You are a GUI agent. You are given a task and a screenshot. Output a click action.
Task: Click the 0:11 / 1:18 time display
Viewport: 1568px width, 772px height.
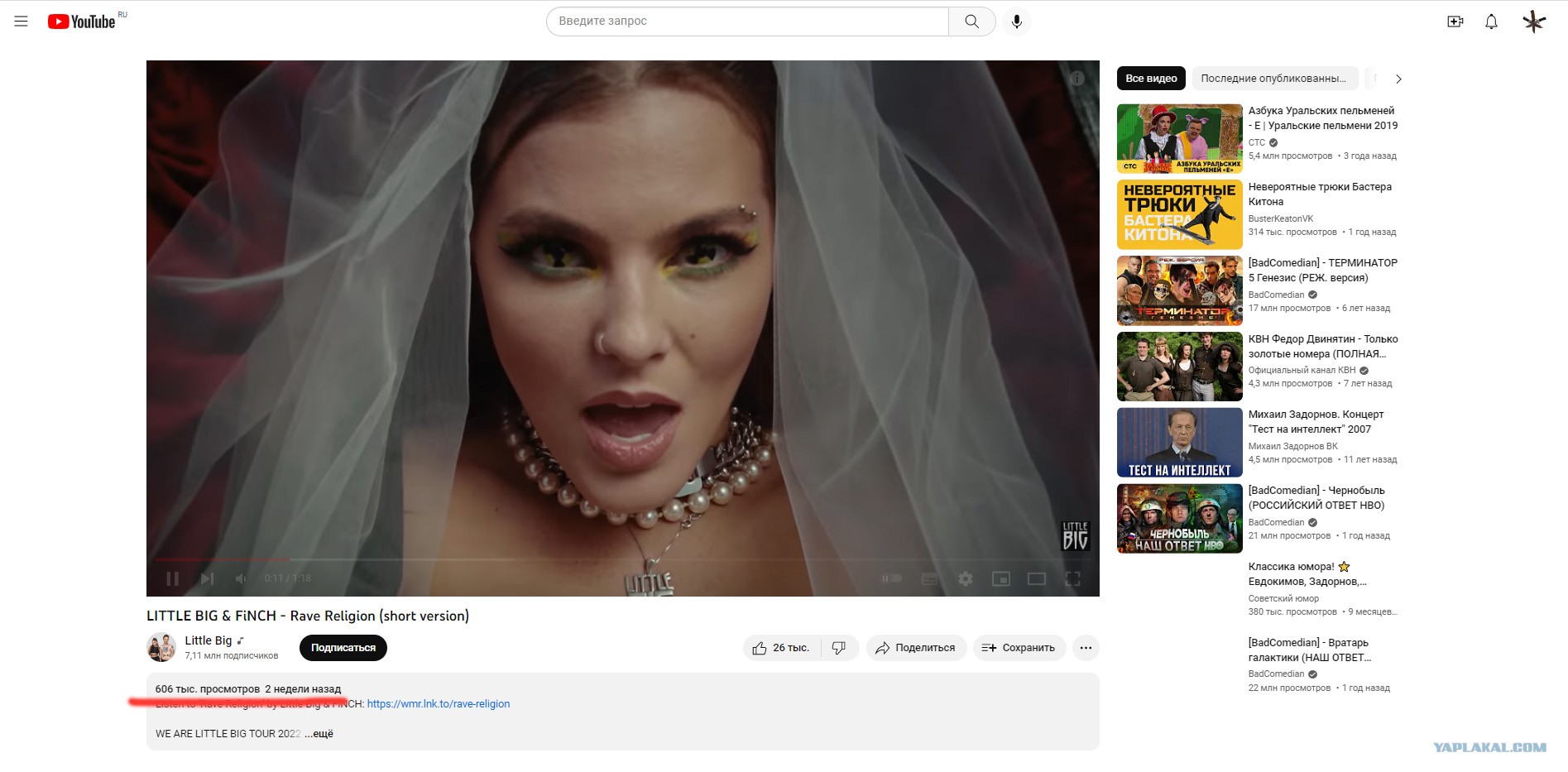point(288,578)
